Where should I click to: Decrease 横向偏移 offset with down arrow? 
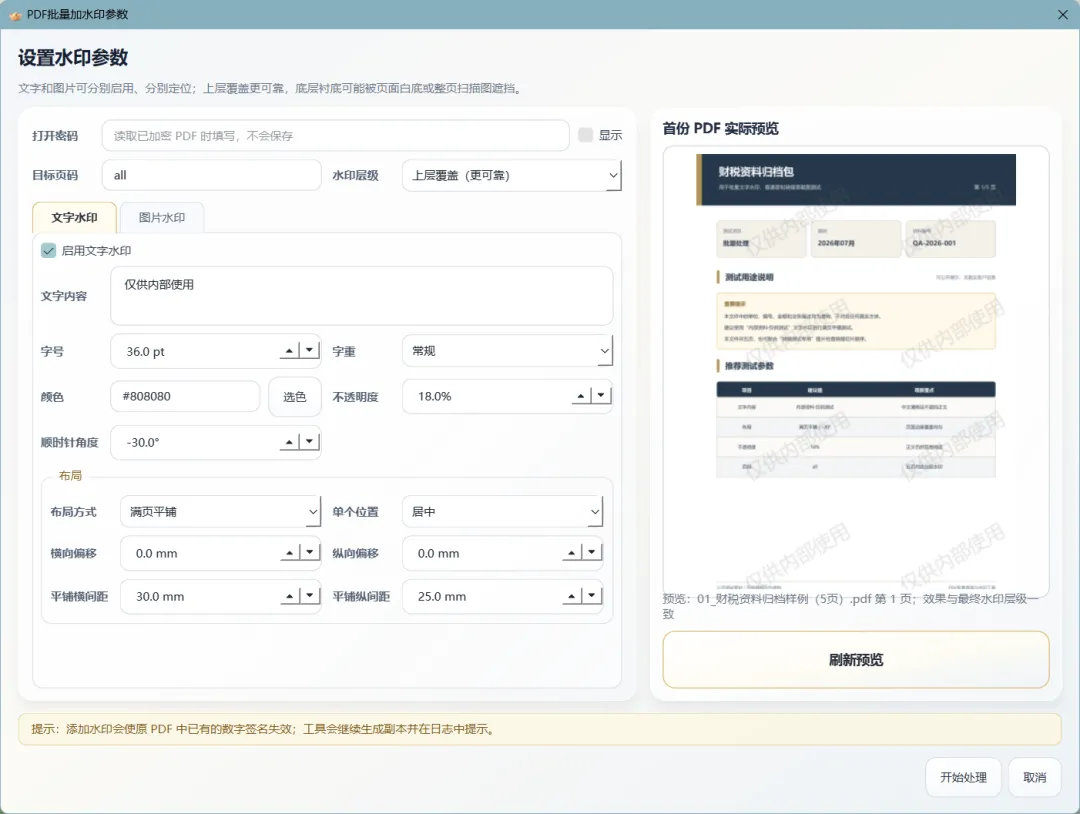click(x=309, y=552)
